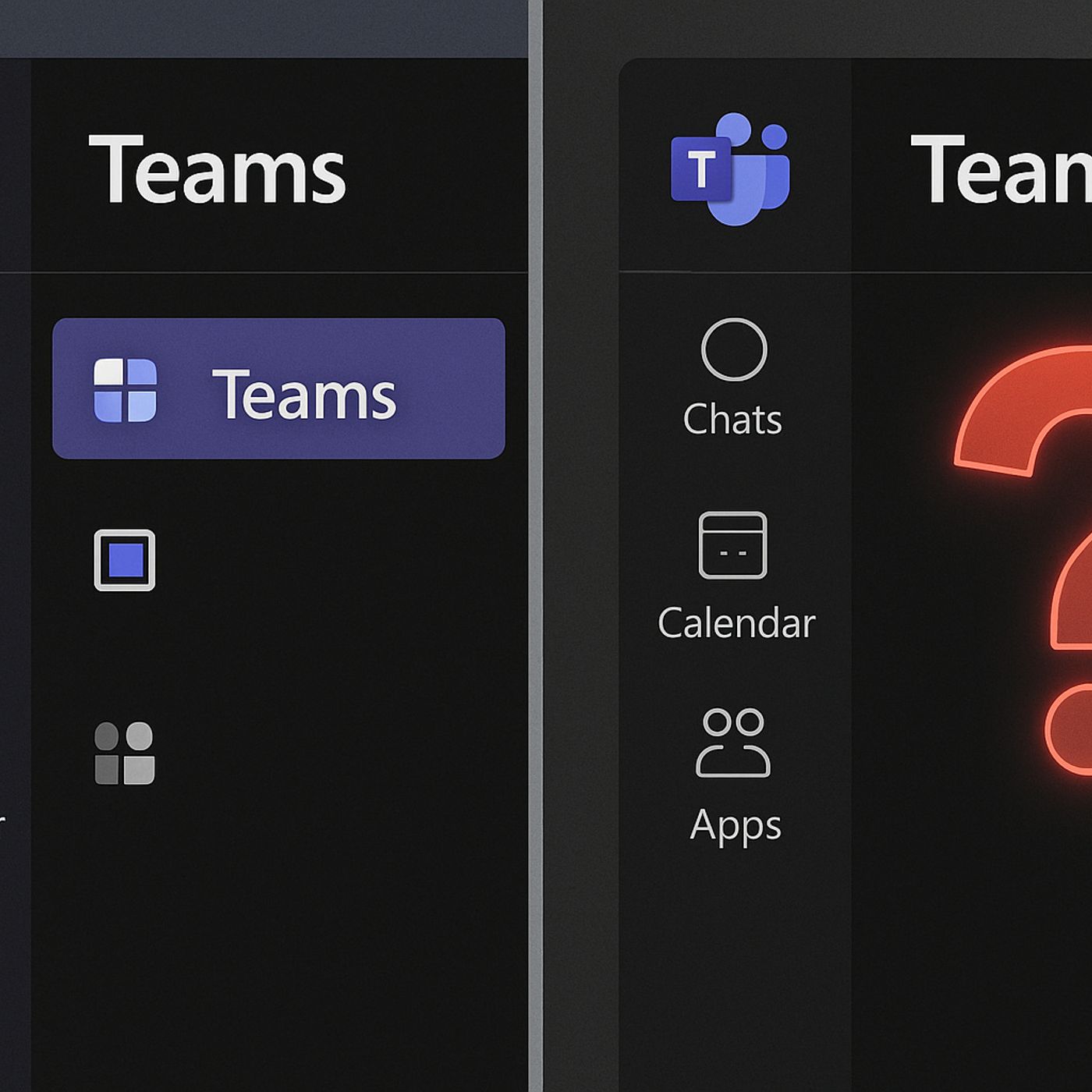Click the partial Team heading on right panel
The image size is (1092, 1092).
pyautogui.click(x=1001, y=169)
